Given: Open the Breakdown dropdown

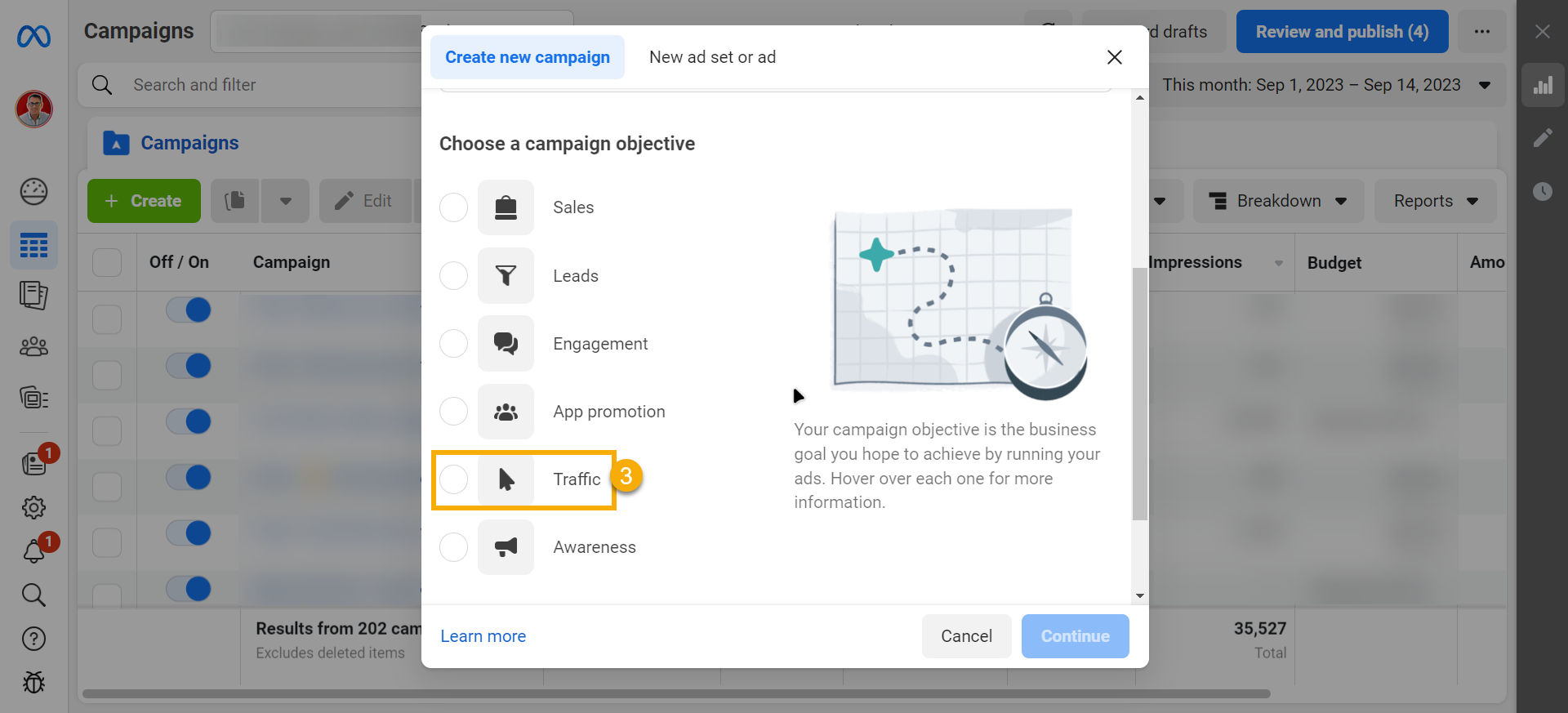Looking at the screenshot, I should coord(1278,201).
